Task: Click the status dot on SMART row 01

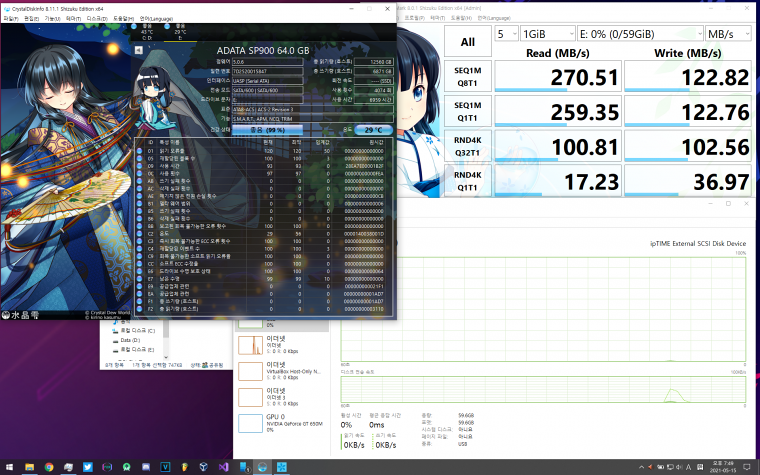Action: [x=140, y=151]
